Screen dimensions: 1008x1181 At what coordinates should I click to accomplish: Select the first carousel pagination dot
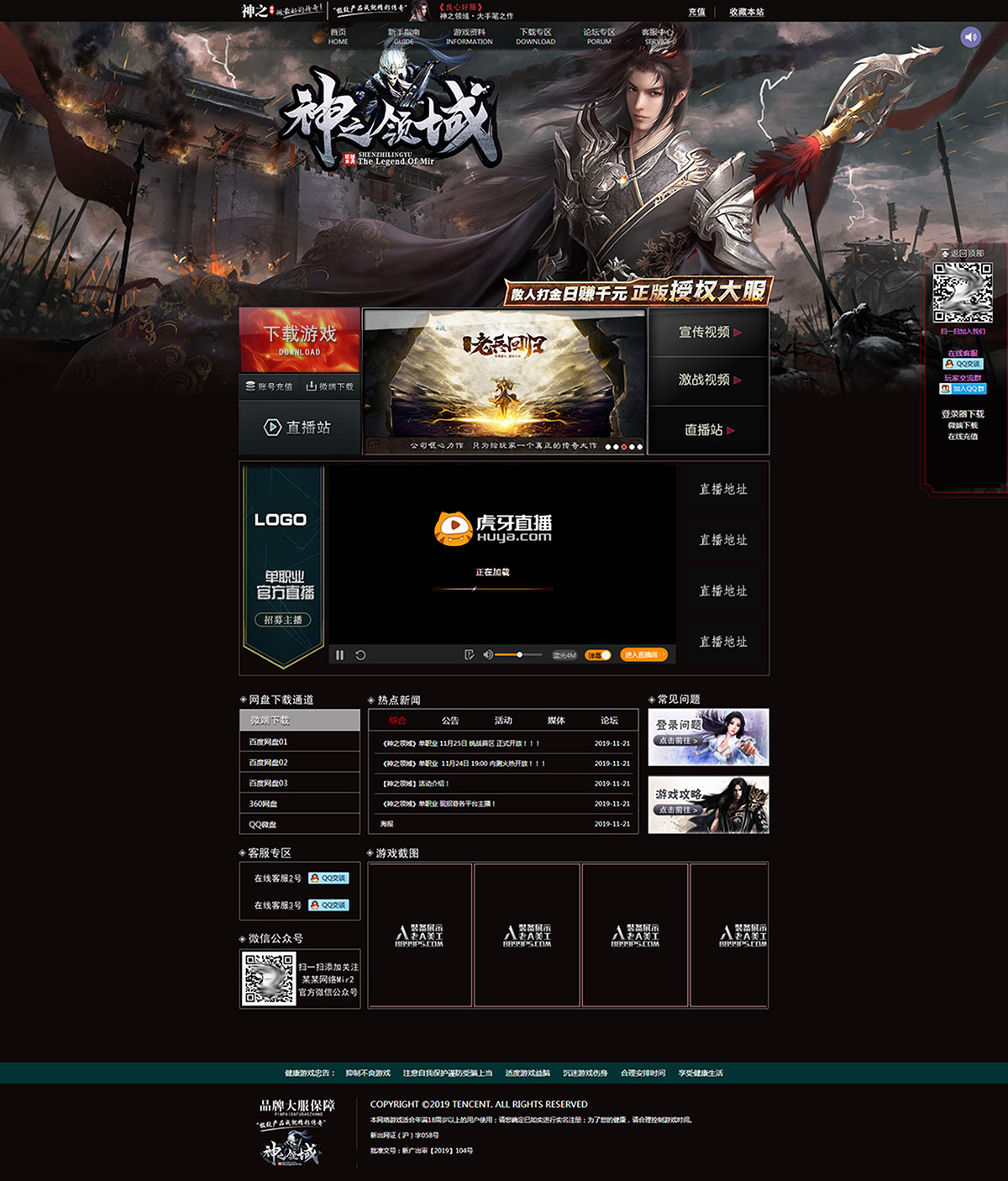608,447
